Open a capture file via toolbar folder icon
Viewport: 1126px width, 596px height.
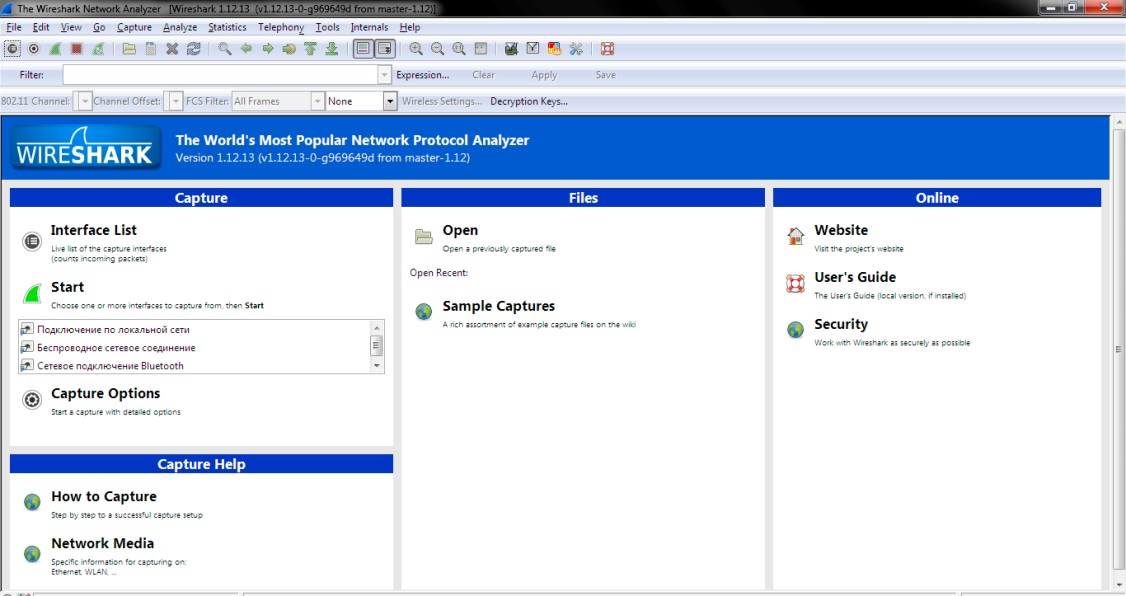129,49
